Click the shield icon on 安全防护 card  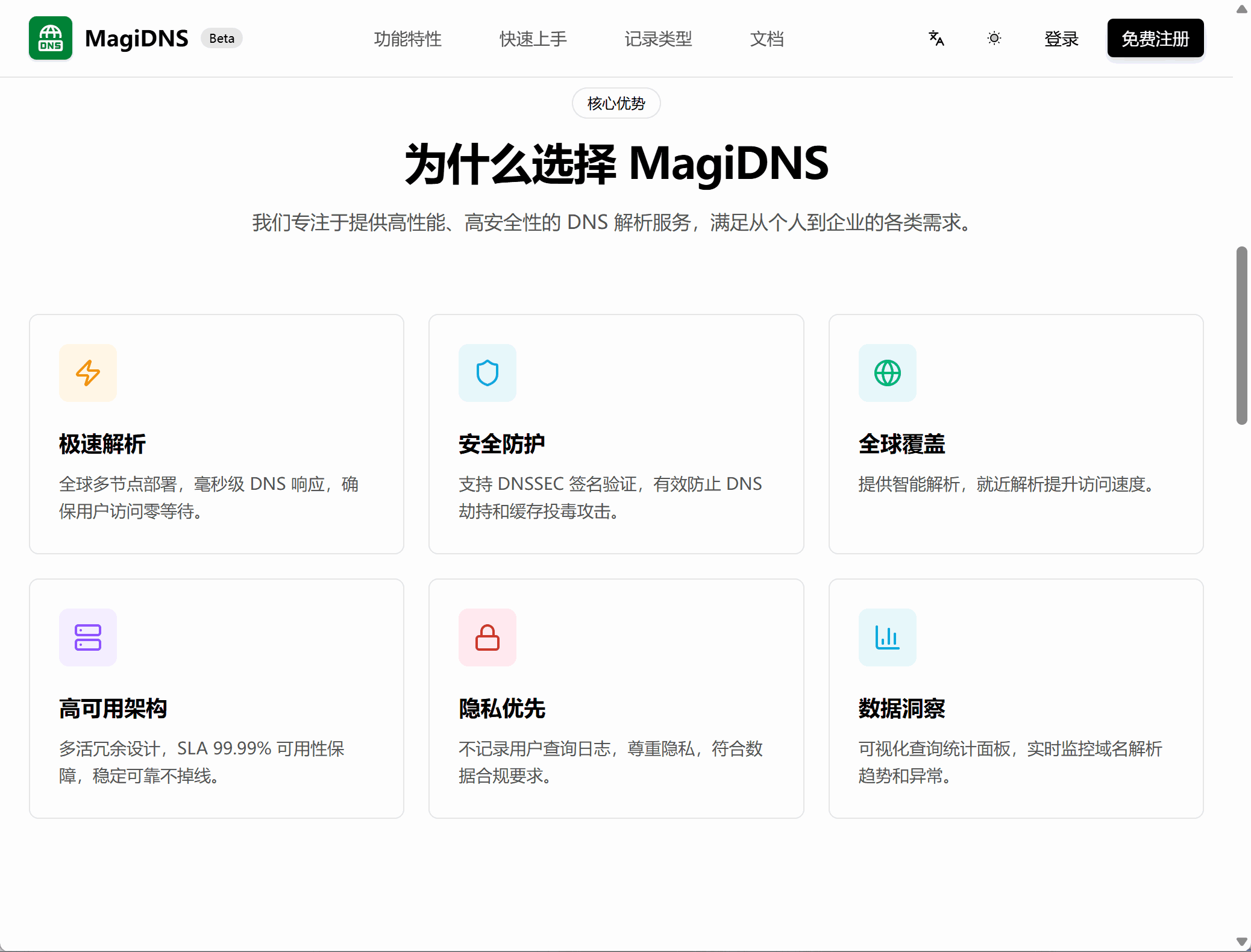(488, 373)
